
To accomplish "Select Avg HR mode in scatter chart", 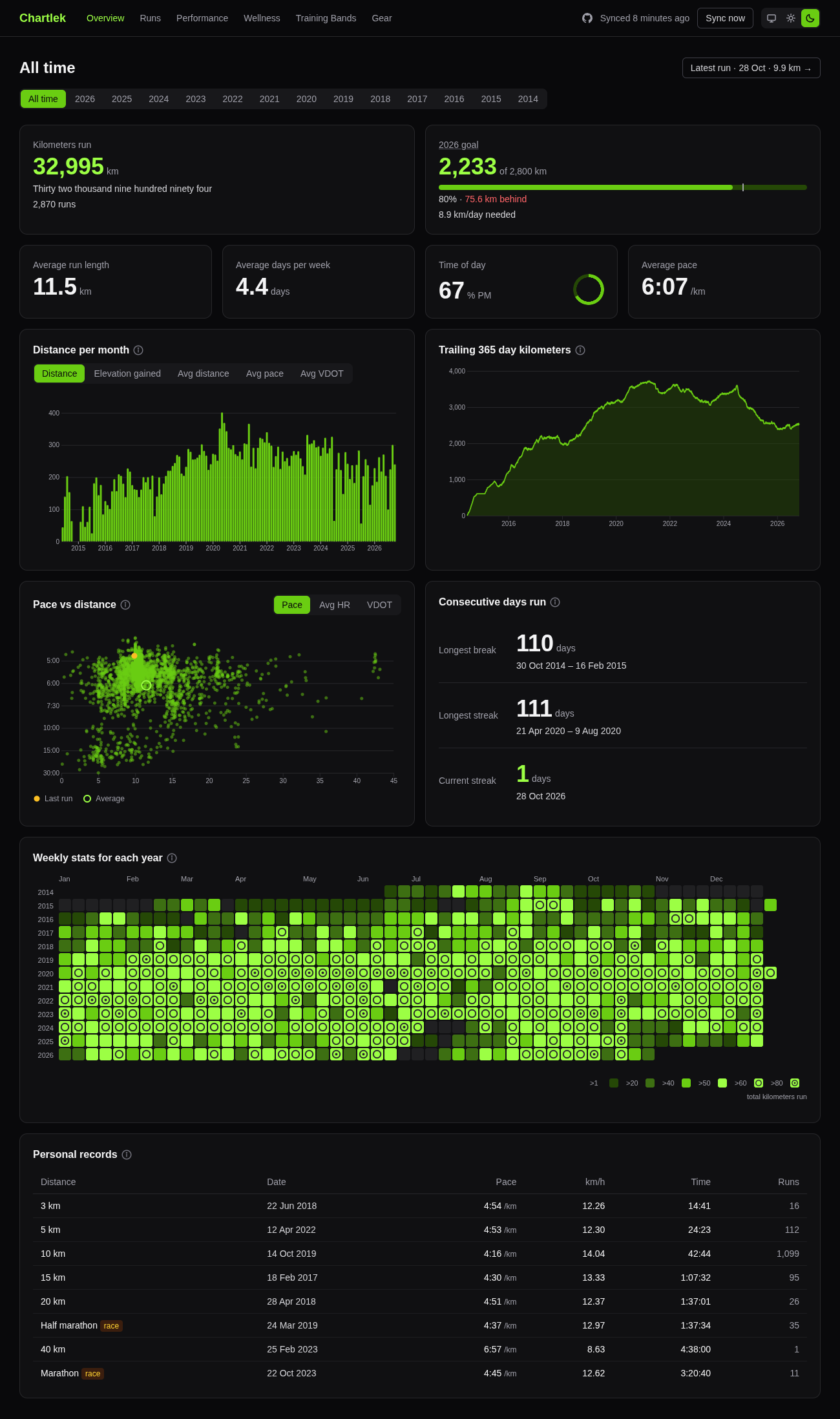I will tap(335, 605).
